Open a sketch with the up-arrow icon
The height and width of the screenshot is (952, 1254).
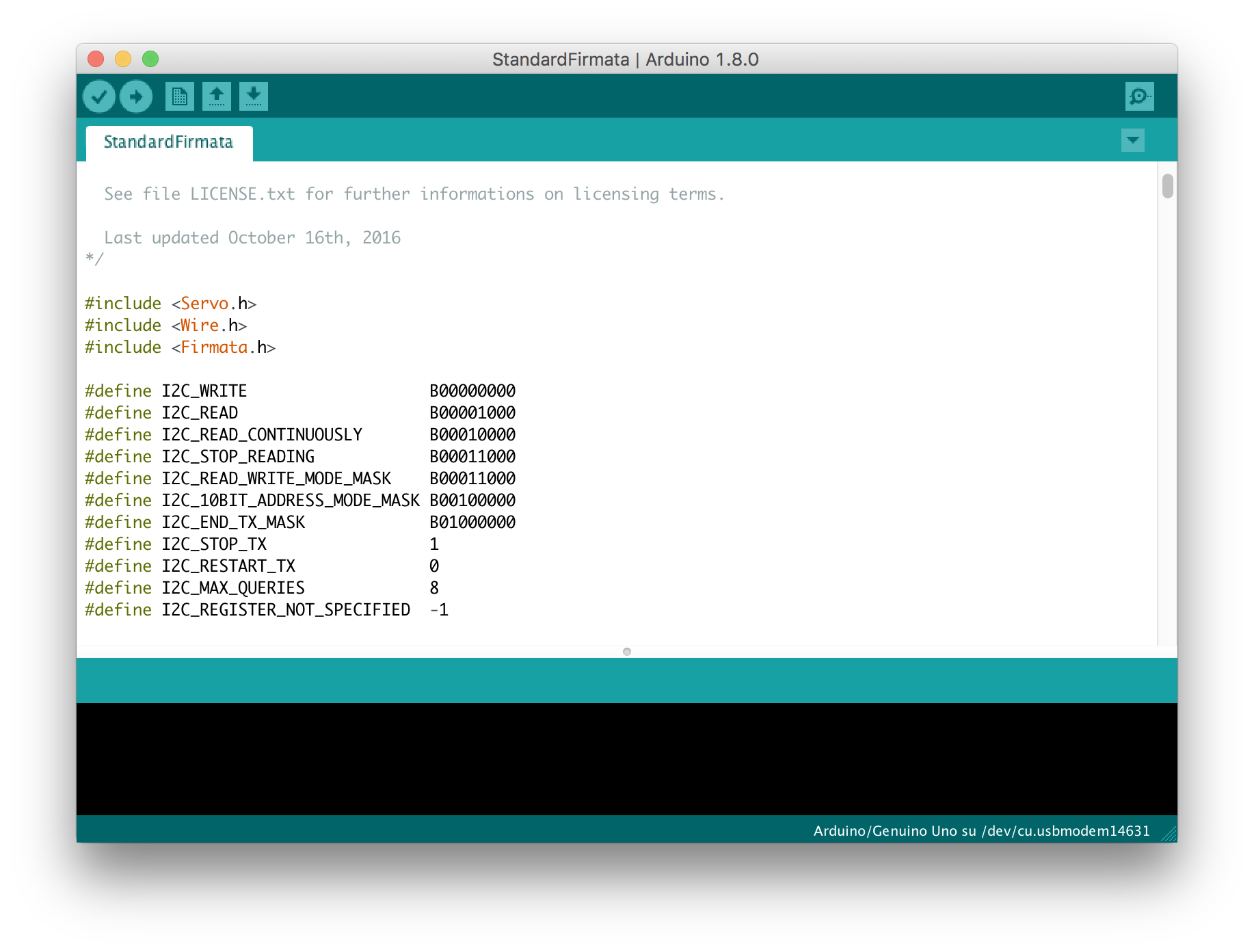(217, 96)
